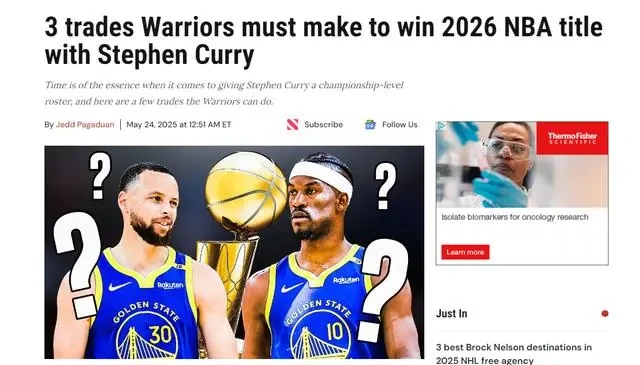Click the Thermo Fisher Scientific logo

572,138
